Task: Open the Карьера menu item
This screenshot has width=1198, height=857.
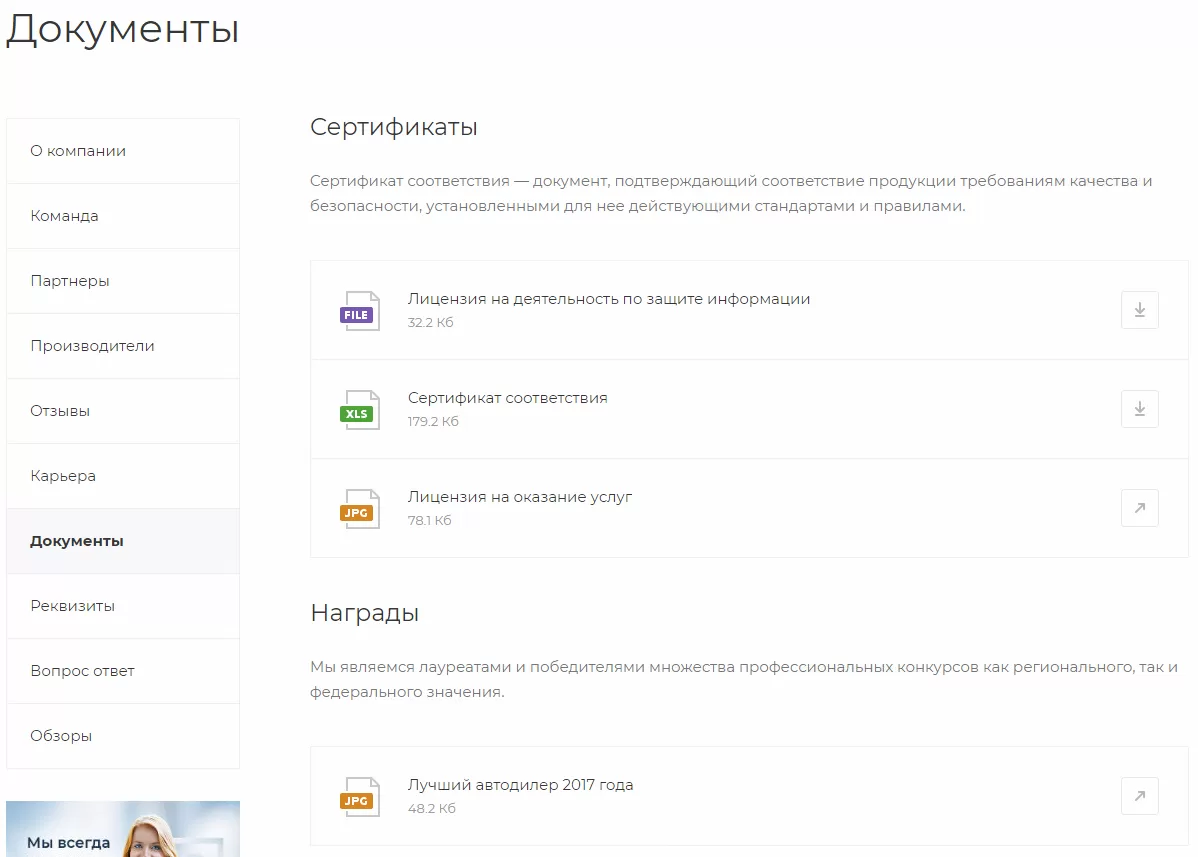Action: click(x=123, y=476)
